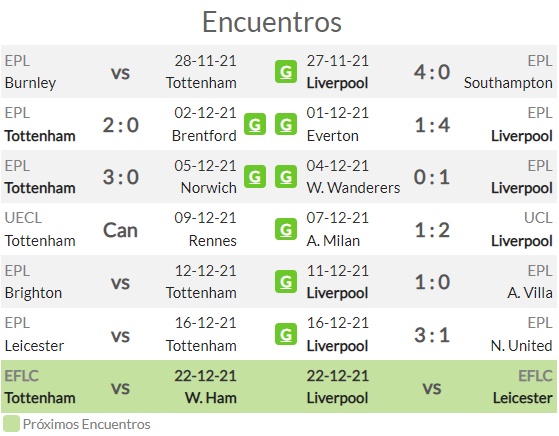The image size is (559, 436).
Task: Click the green Próximos Encuentros legend swatch
Action: tap(11, 424)
